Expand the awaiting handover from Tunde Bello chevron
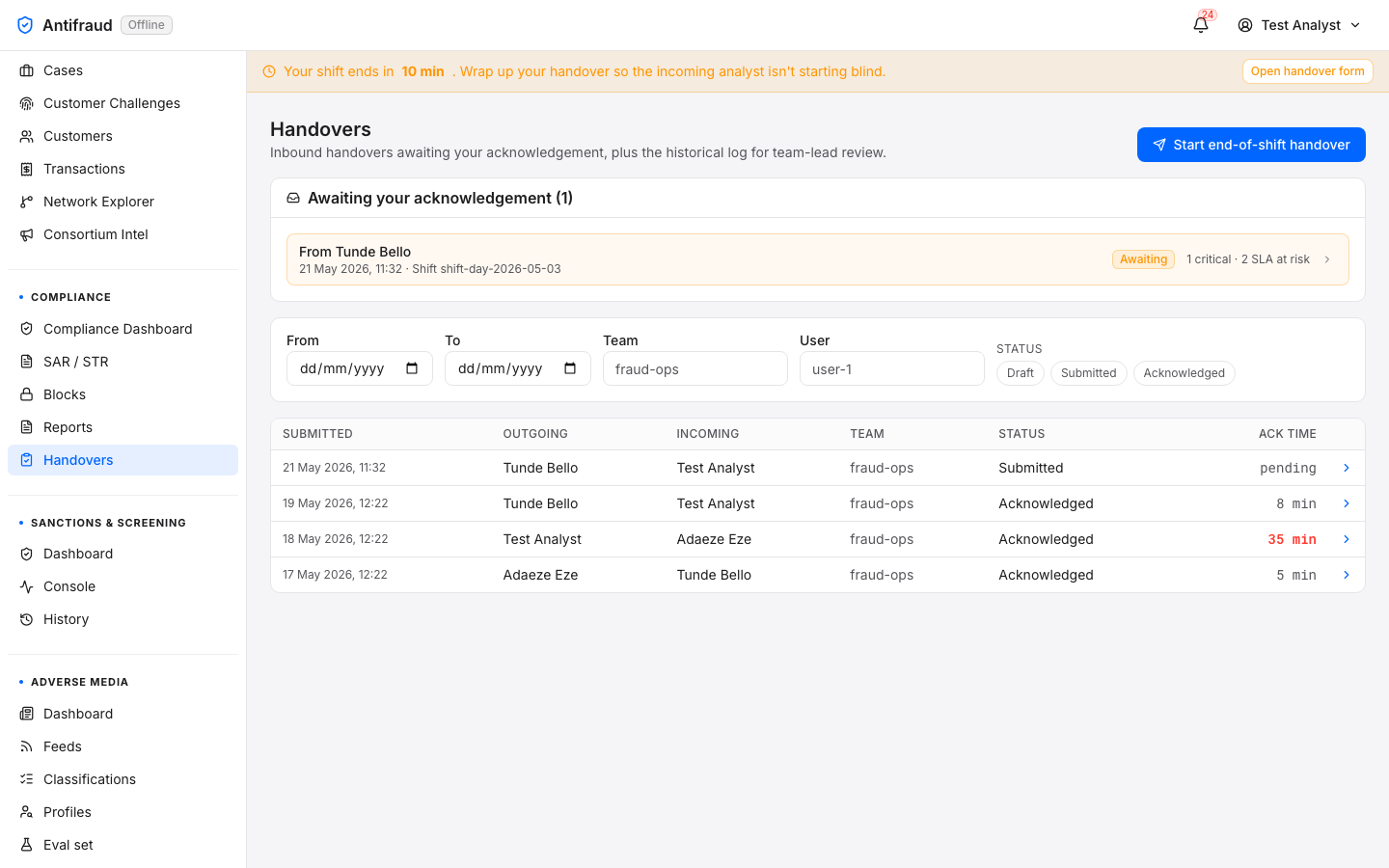 point(1327,259)
